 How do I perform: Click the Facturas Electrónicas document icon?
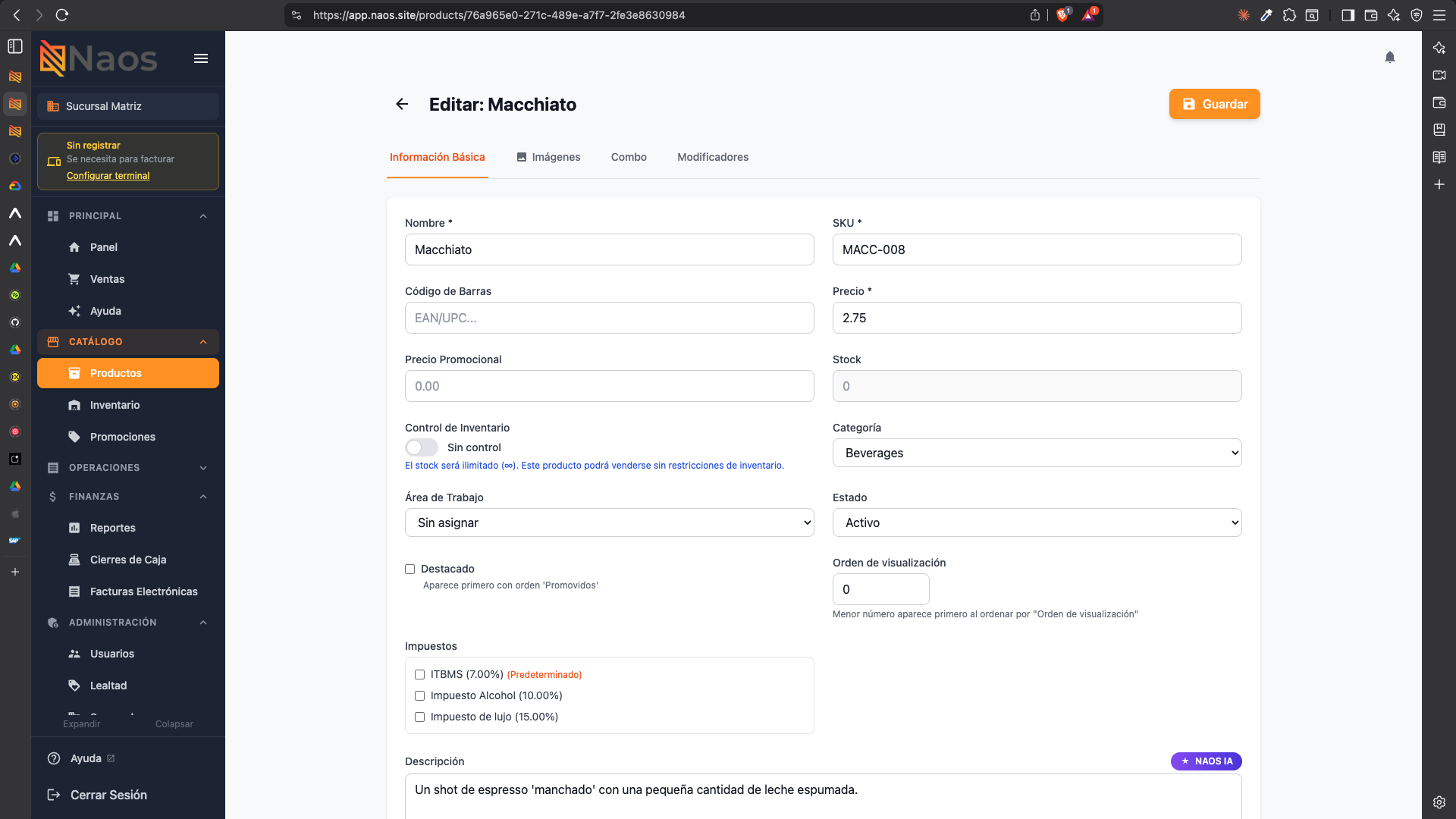point(74,591)
